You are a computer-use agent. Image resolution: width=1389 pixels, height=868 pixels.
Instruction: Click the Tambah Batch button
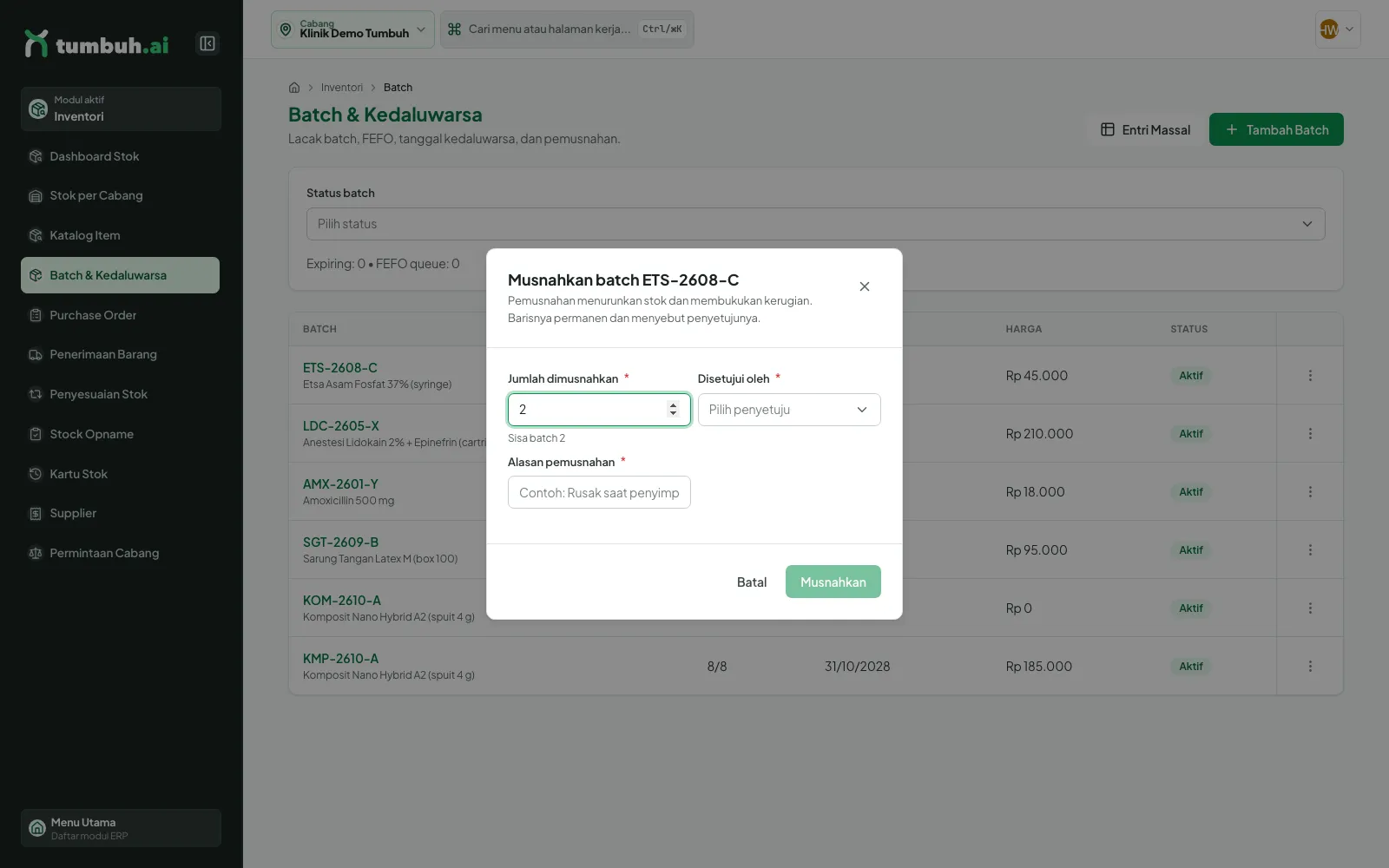coord(1276,129)
